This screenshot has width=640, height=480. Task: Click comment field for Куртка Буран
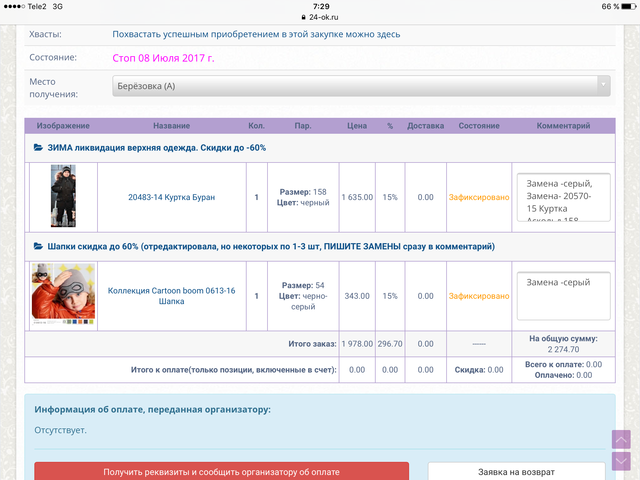click(x=563, y=197)
